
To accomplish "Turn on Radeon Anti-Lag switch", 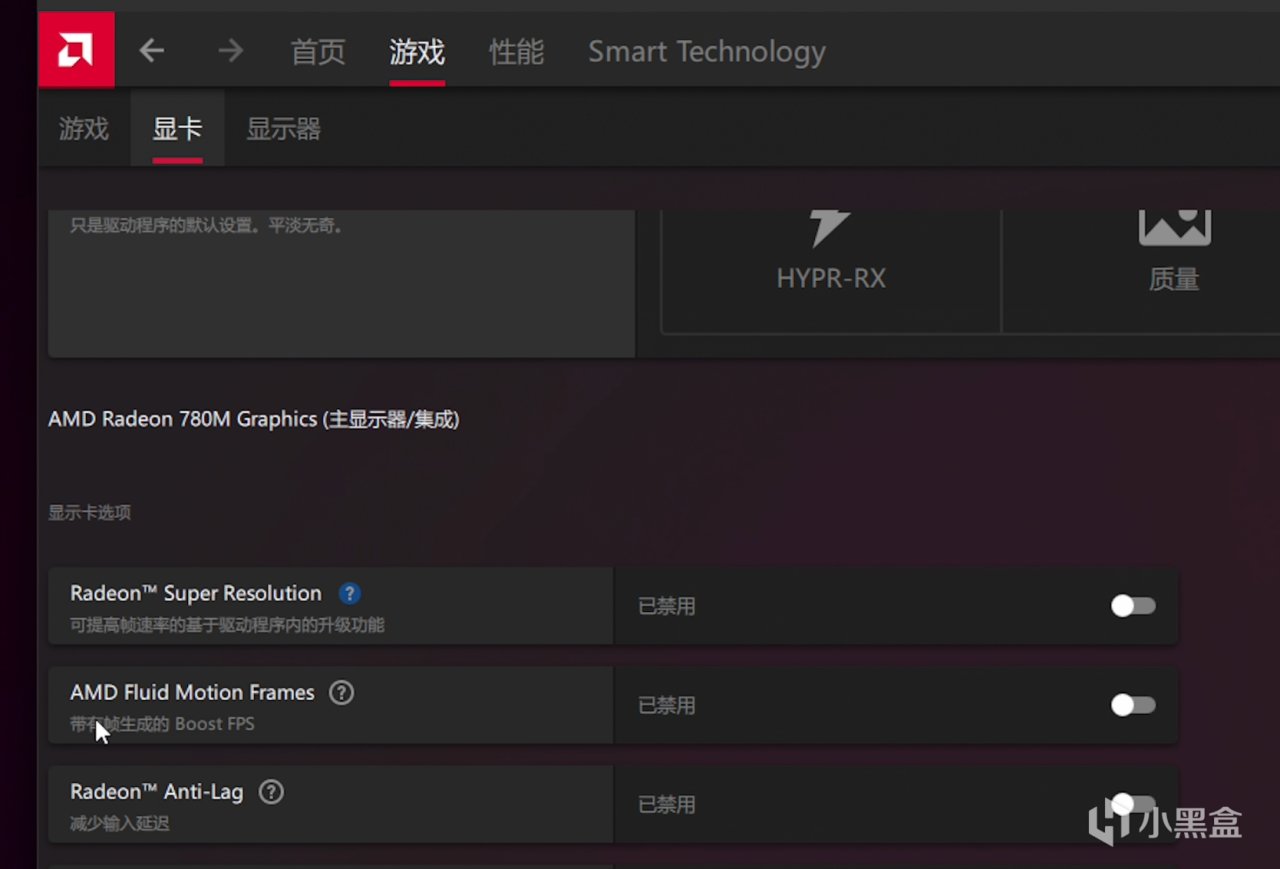I will click(x=1133, y=804).
